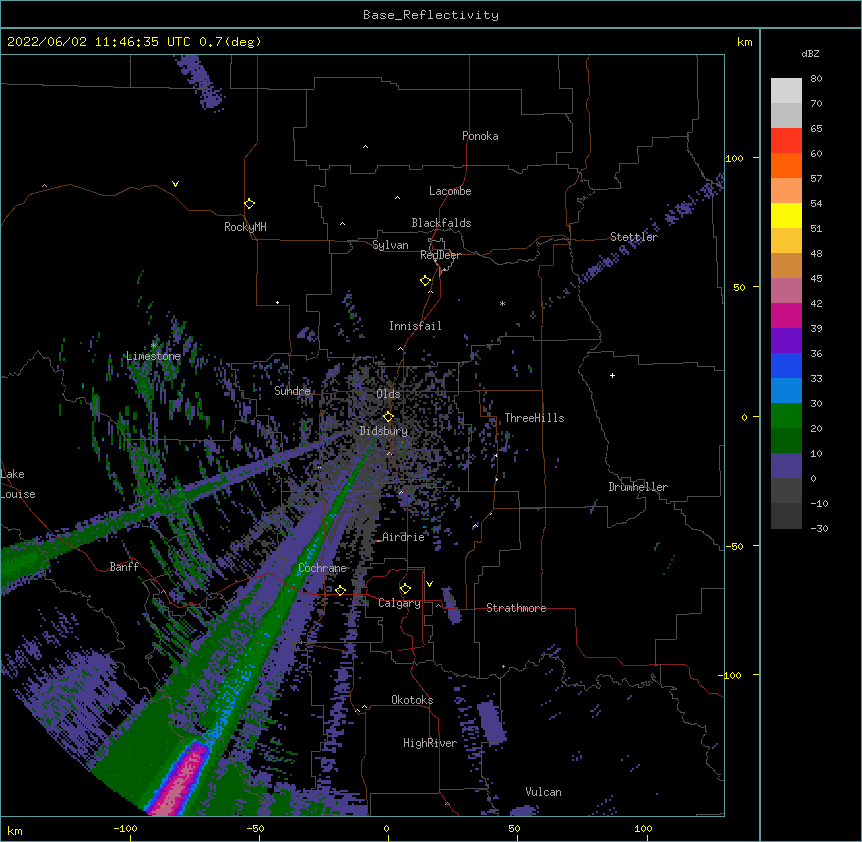Screen dimensions: 862x842
Task: Click the Drumheller town label
Action: tap(638, 487)
